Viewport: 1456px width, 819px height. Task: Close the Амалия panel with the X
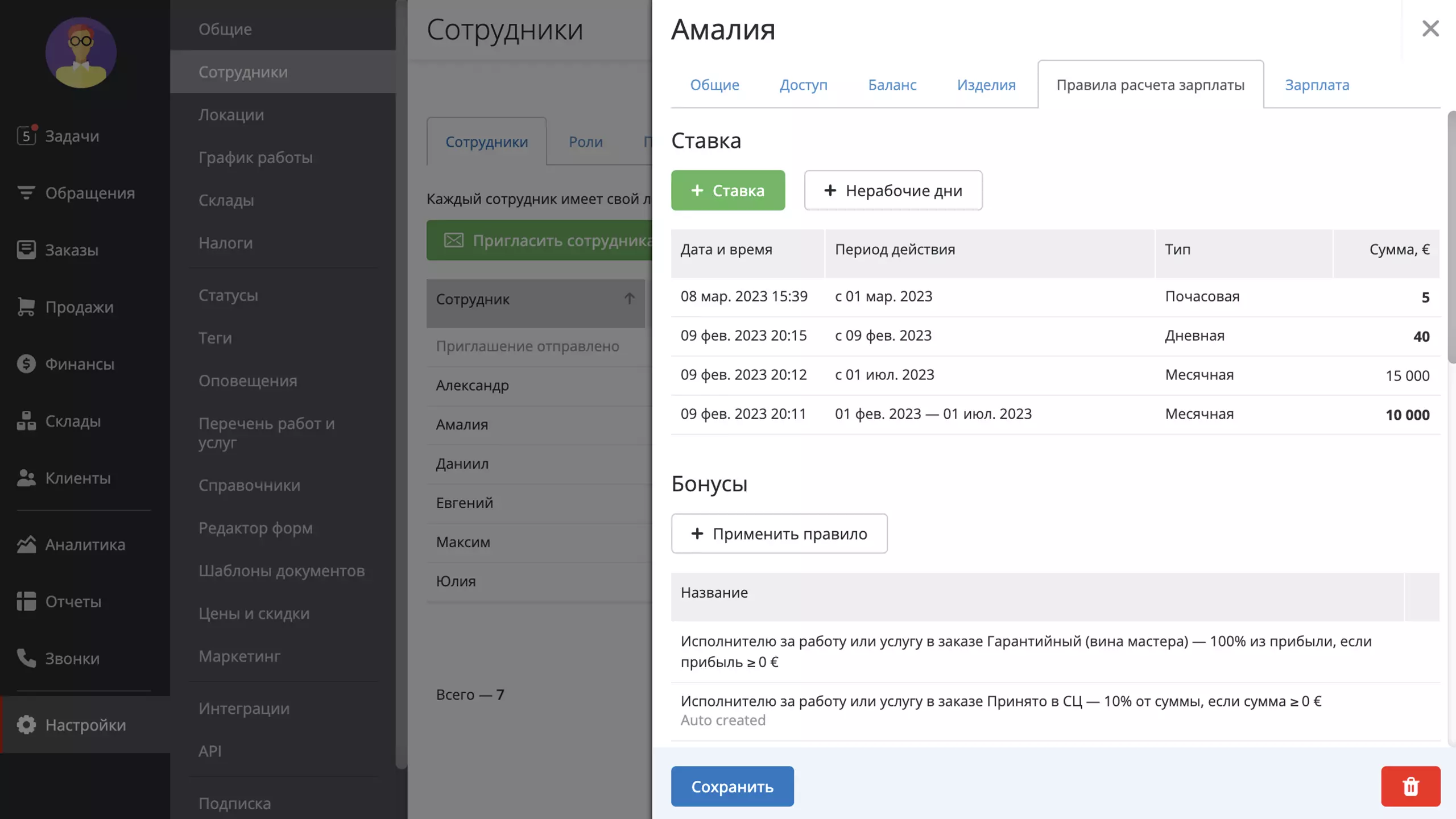click(1430, 28)
